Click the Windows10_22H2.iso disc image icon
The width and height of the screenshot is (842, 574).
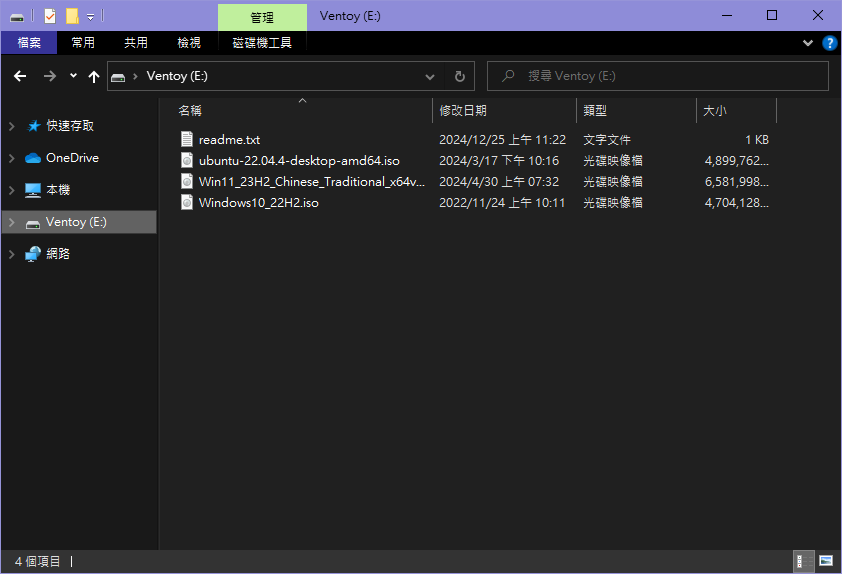pyautogui.click(x=186, y=202)
